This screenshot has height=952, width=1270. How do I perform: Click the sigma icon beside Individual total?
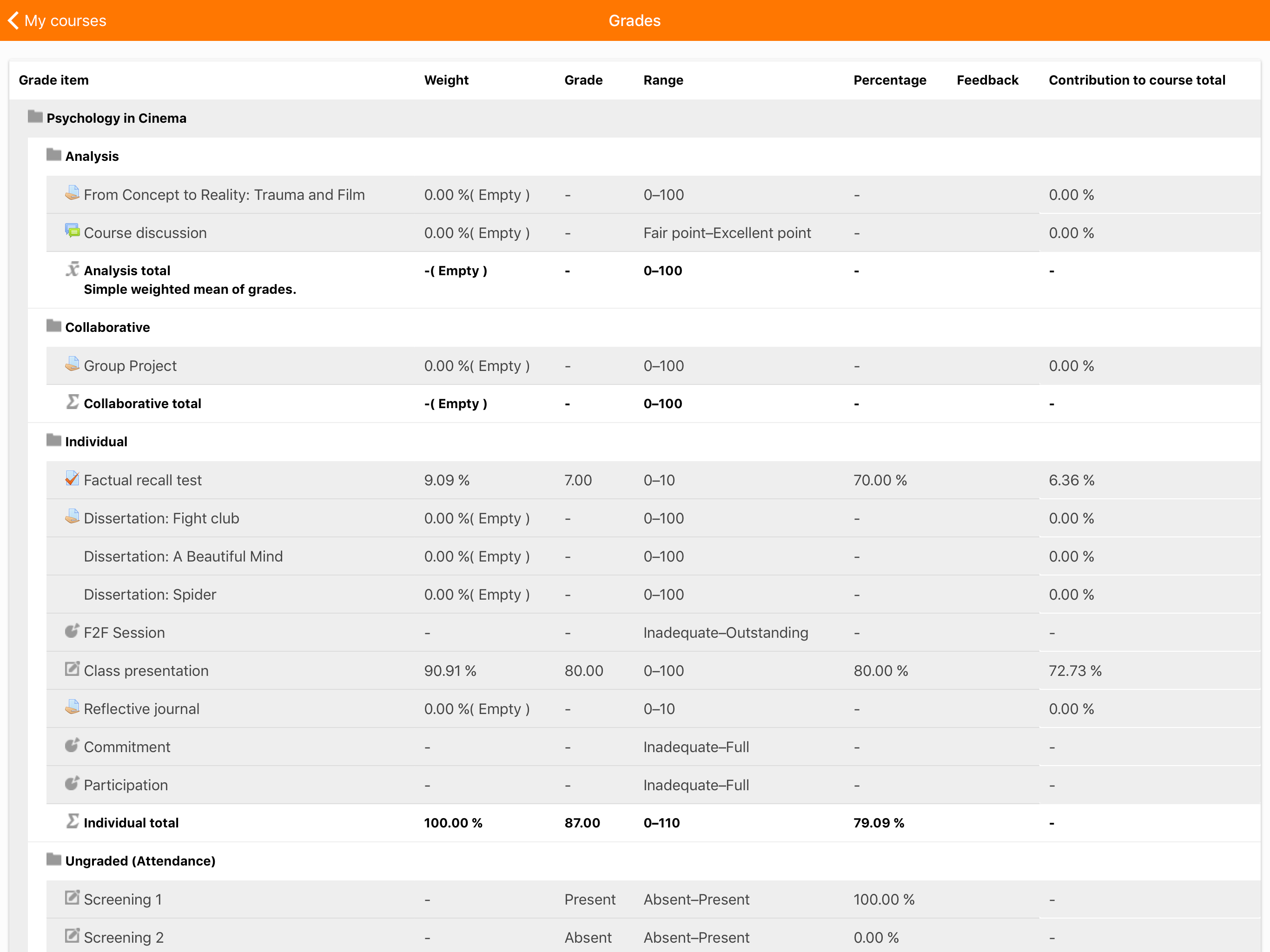click(73, 821)
